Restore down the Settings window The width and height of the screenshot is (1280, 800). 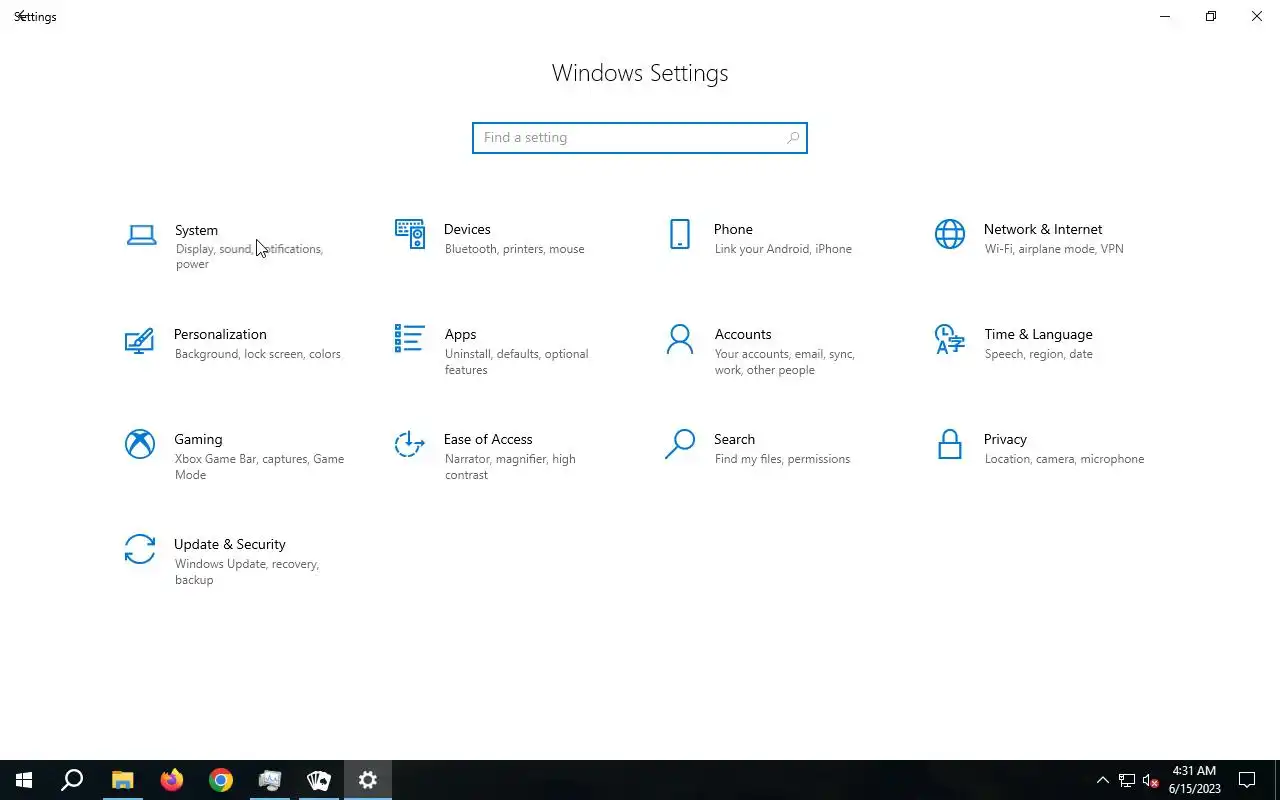(1211, 17)
